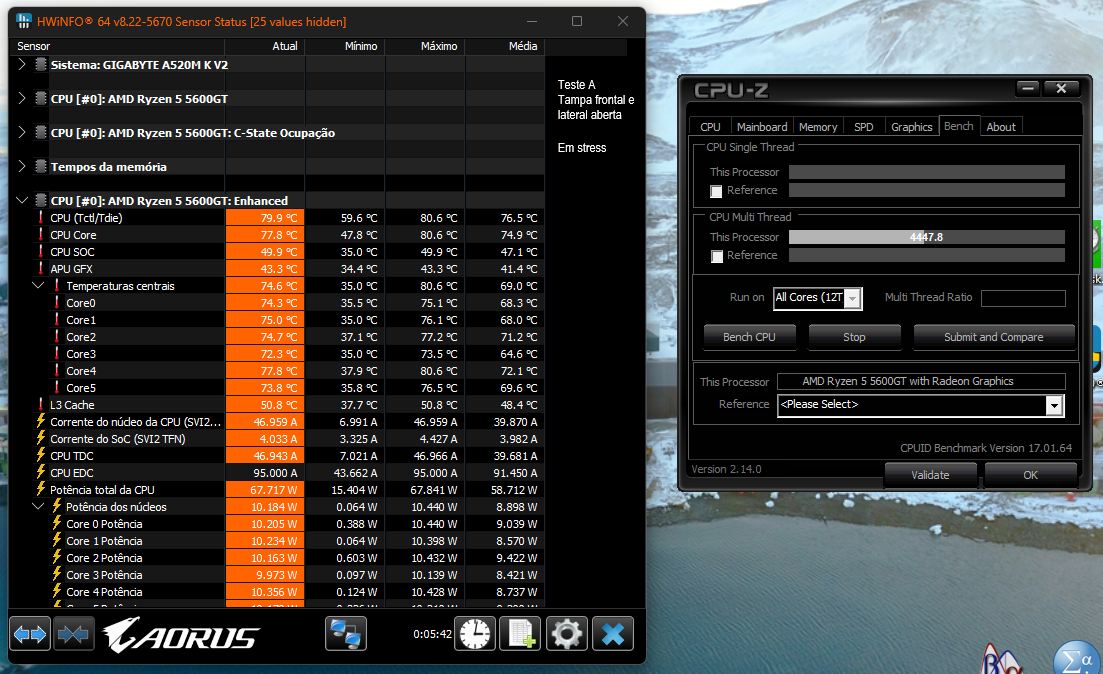
Task: Click chip icon beside Tempos da memória
Action: (x=41, y=167)
